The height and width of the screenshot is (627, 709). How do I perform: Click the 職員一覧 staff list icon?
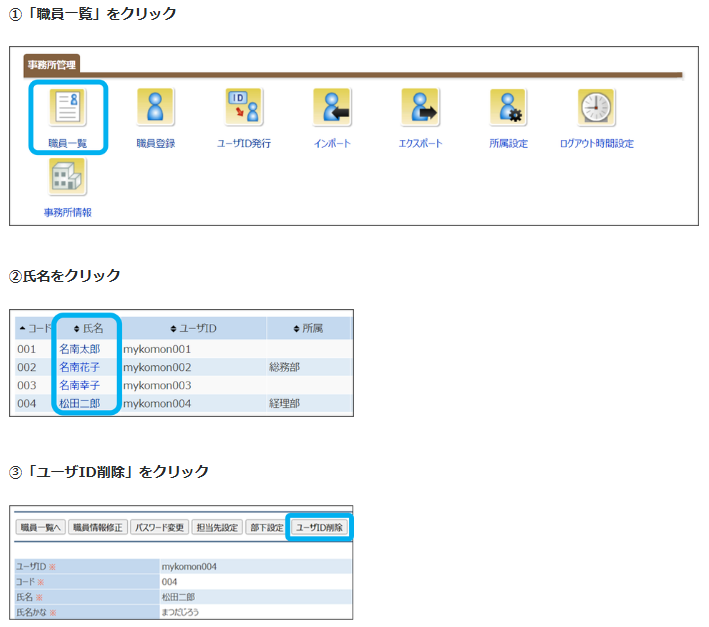click(68, 108)
